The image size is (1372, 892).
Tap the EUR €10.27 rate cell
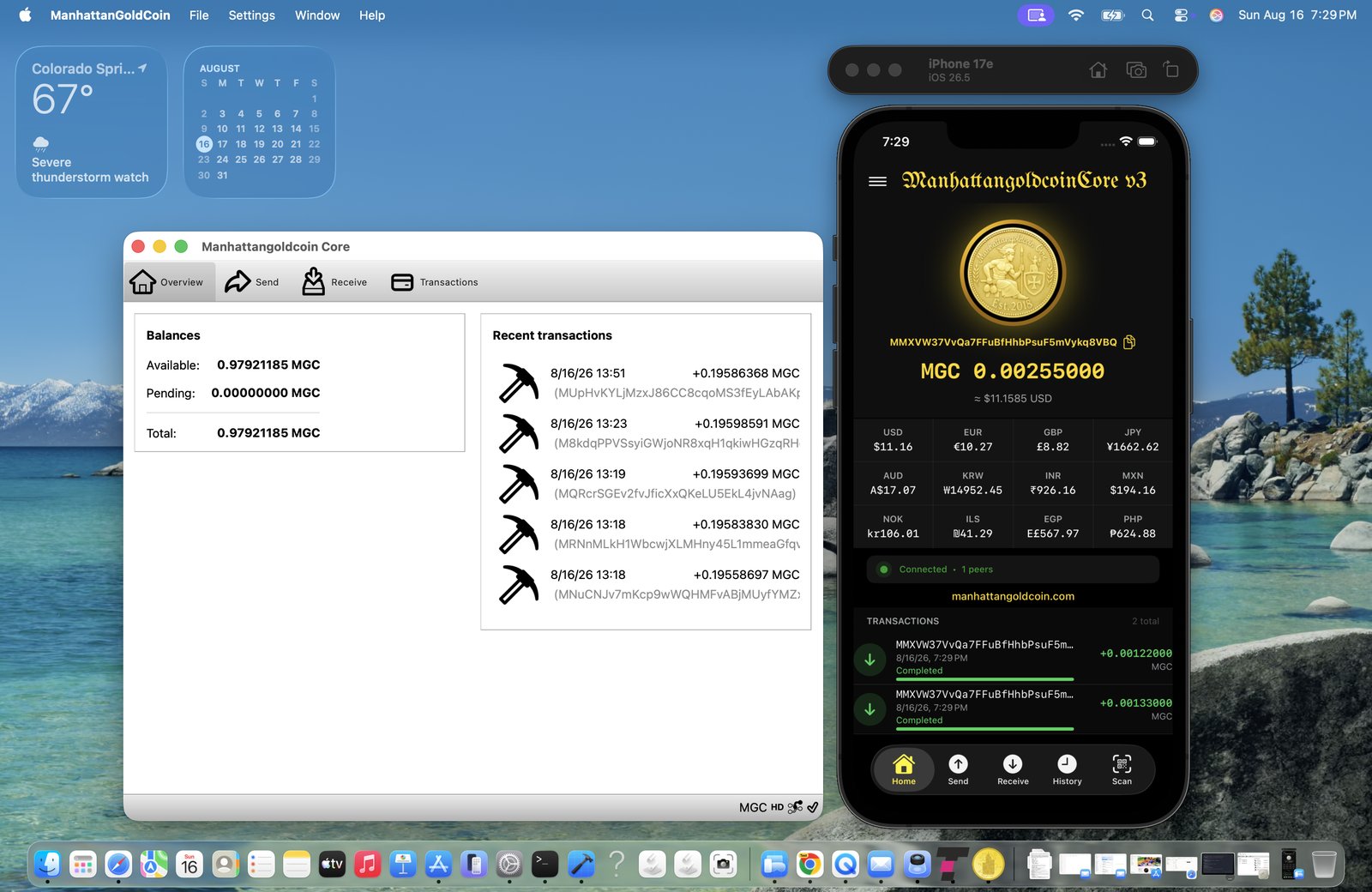[972, 440]
